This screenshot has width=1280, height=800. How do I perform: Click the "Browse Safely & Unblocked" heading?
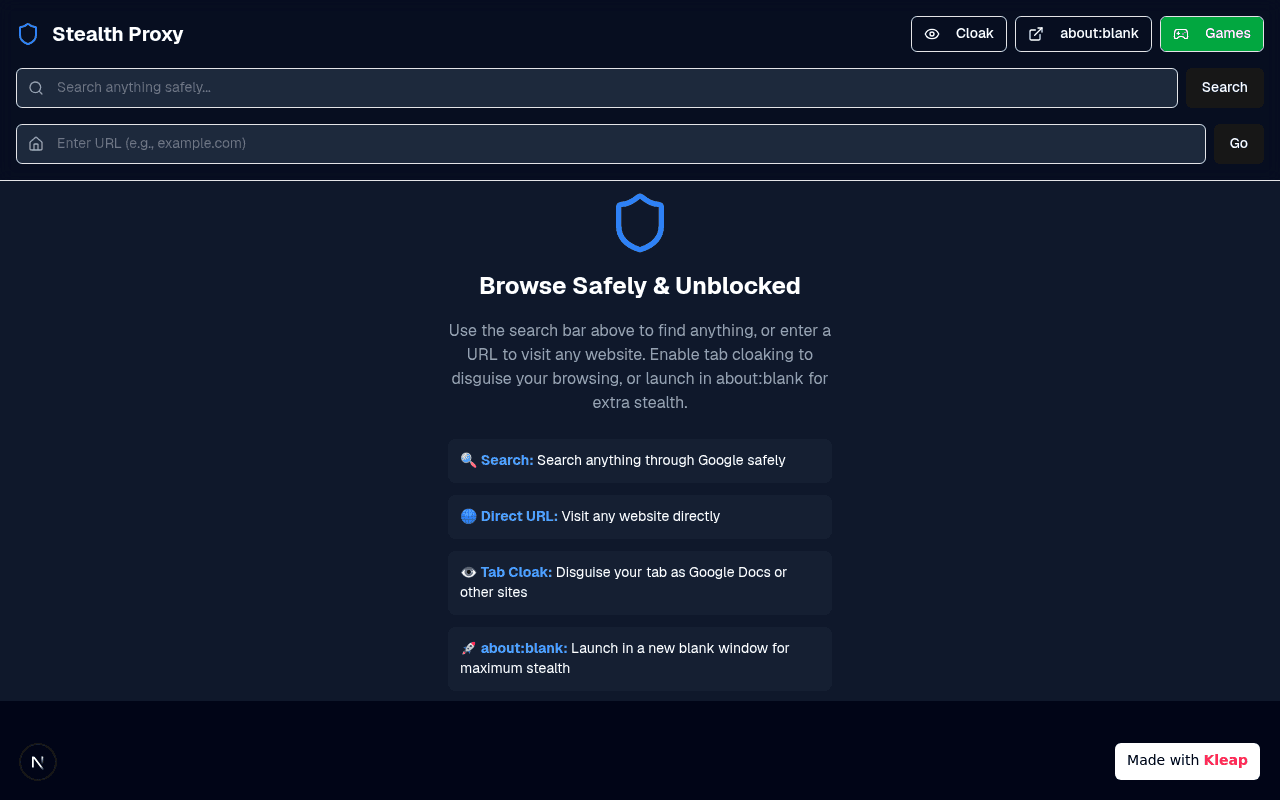point(640,286)
